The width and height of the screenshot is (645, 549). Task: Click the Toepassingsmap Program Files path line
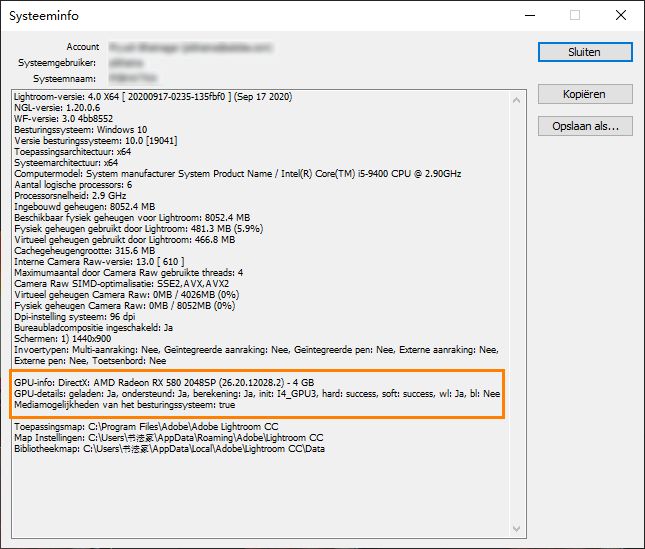[x=146, y=426]
